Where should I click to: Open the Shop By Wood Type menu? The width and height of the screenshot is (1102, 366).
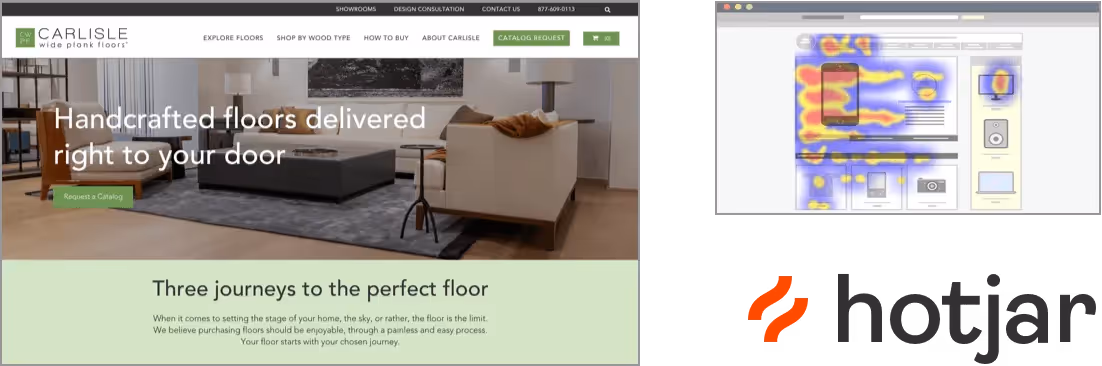click(313, 38)
